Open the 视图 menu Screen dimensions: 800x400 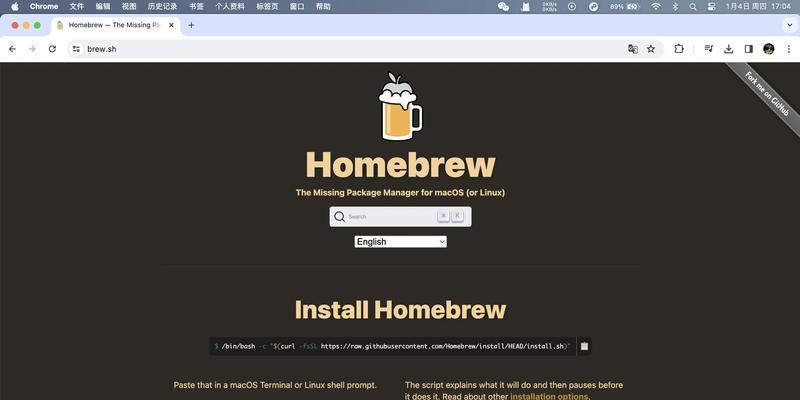click(x=129, y=7)
